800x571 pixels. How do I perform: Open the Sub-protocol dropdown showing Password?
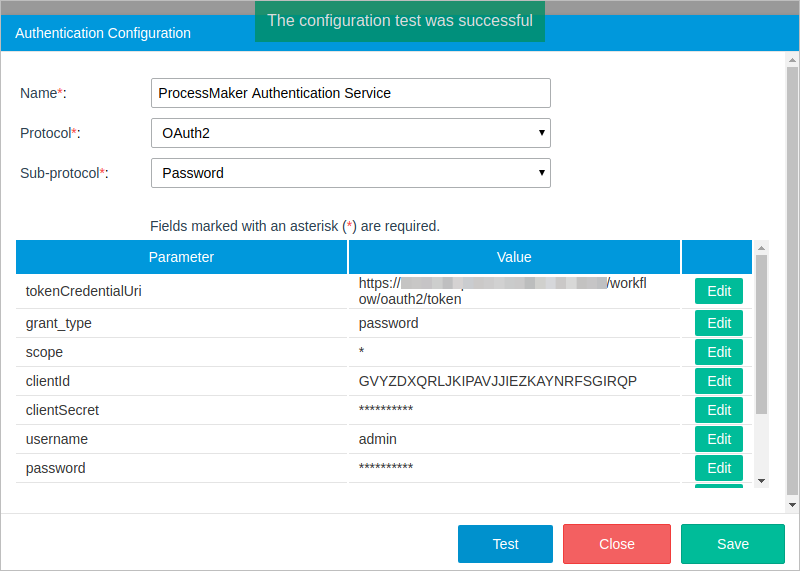point(350,173)
